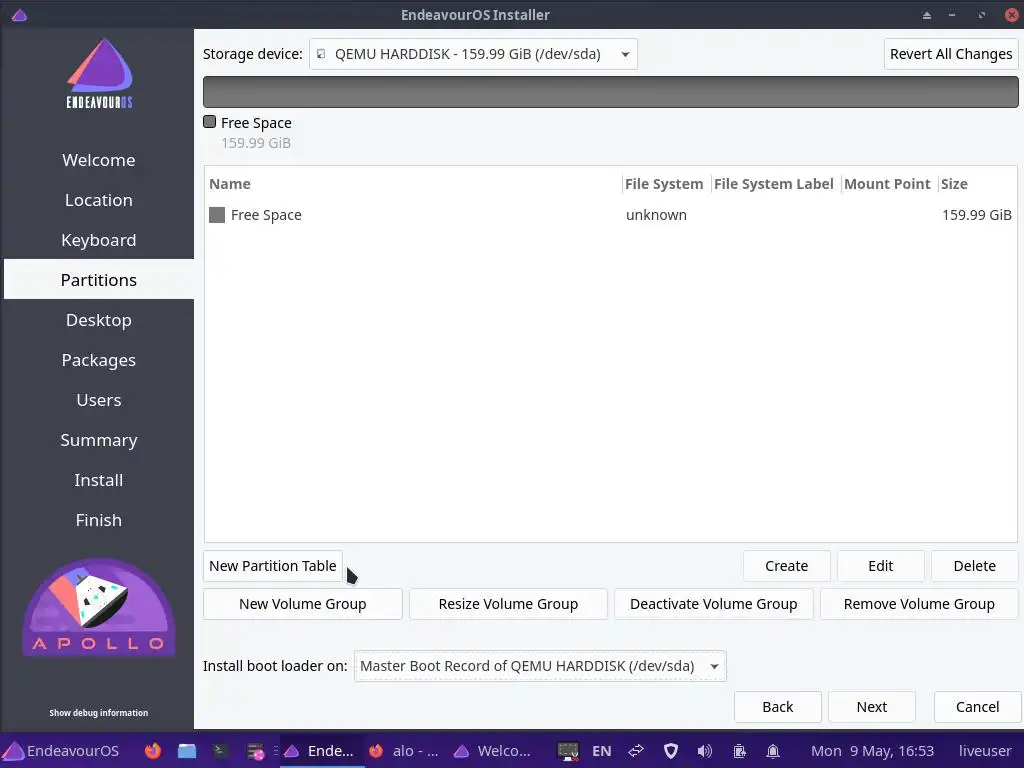1024x768 pixels.
Task: Click New Volume Group
Action: (302, 604)
